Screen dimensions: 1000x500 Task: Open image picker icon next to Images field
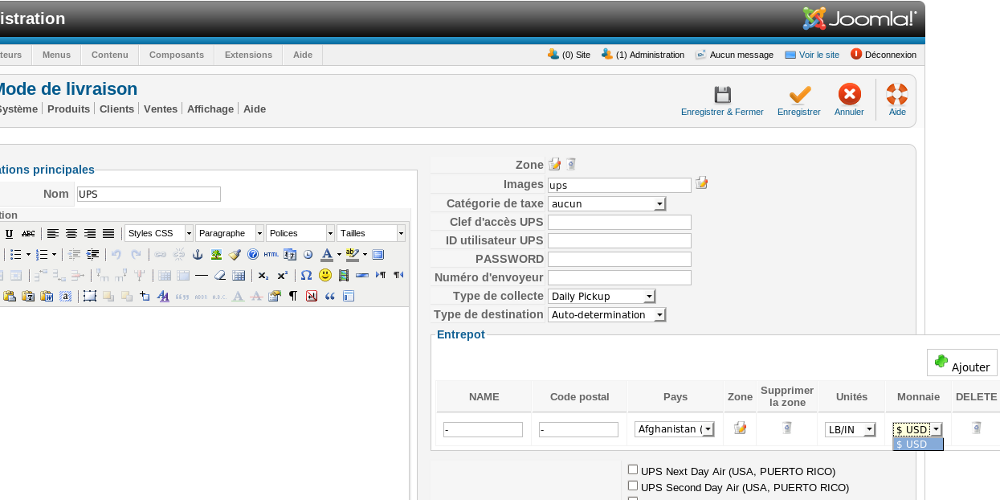coord(702,184)
